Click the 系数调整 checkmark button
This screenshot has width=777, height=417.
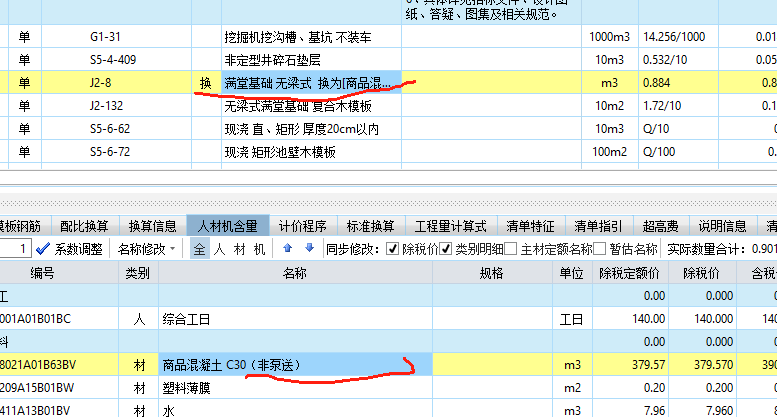pos(69,249)
